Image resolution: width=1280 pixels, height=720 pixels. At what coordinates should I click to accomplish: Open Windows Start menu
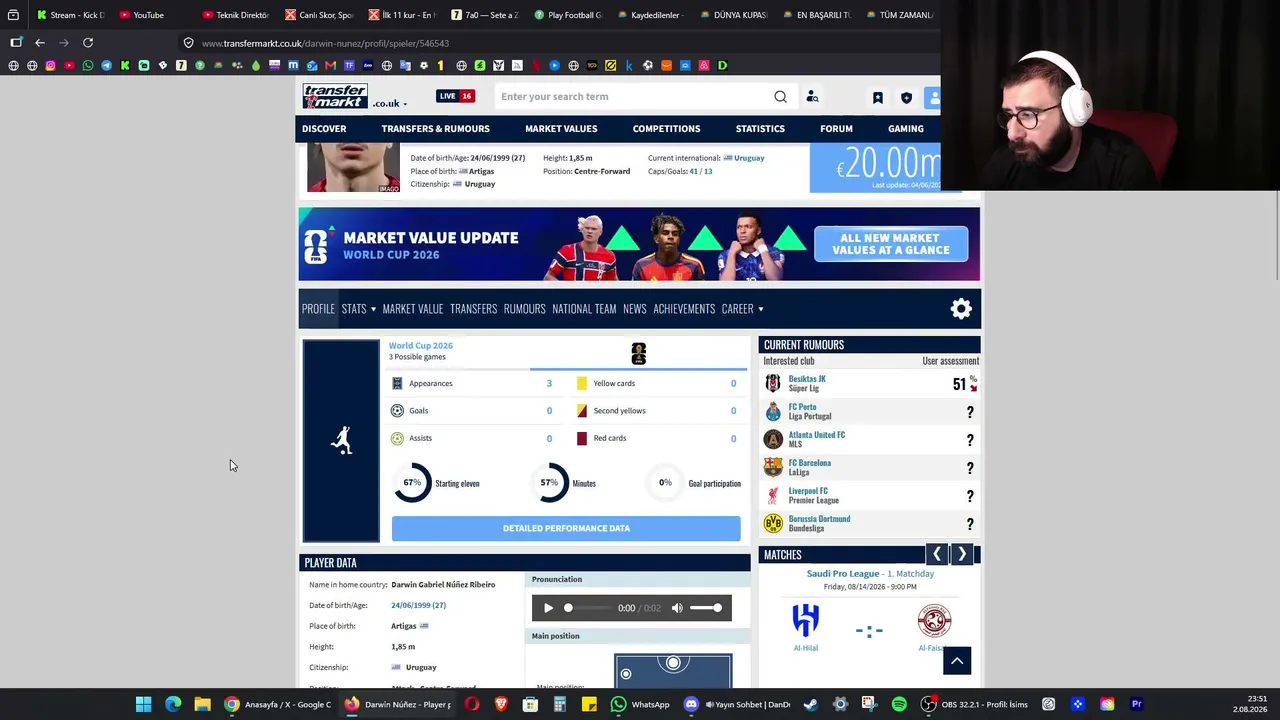tap(143, 704)
